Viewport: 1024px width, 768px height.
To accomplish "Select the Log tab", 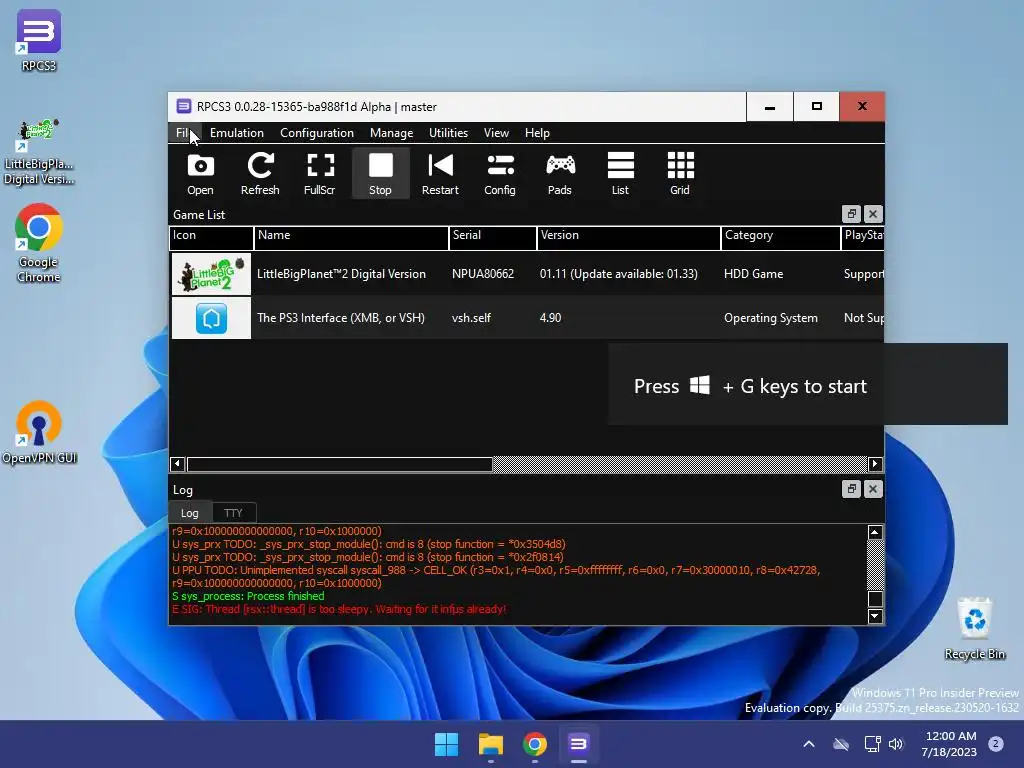I will point(190,513).
